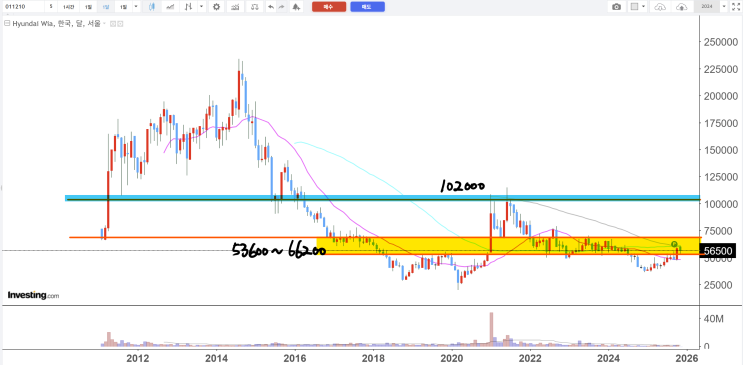Image resolution: width=743 pixels, height=365 pixels.
Task: Click the load chart cloud download icon
Action: tap(661, 7)
